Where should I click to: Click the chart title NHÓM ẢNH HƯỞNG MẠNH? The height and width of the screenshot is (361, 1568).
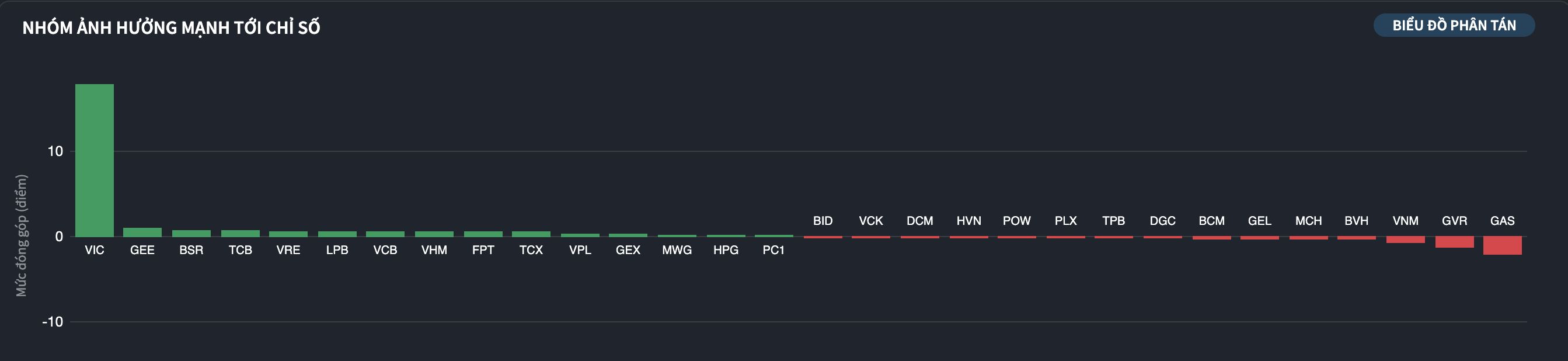click(x=171, y=28)
